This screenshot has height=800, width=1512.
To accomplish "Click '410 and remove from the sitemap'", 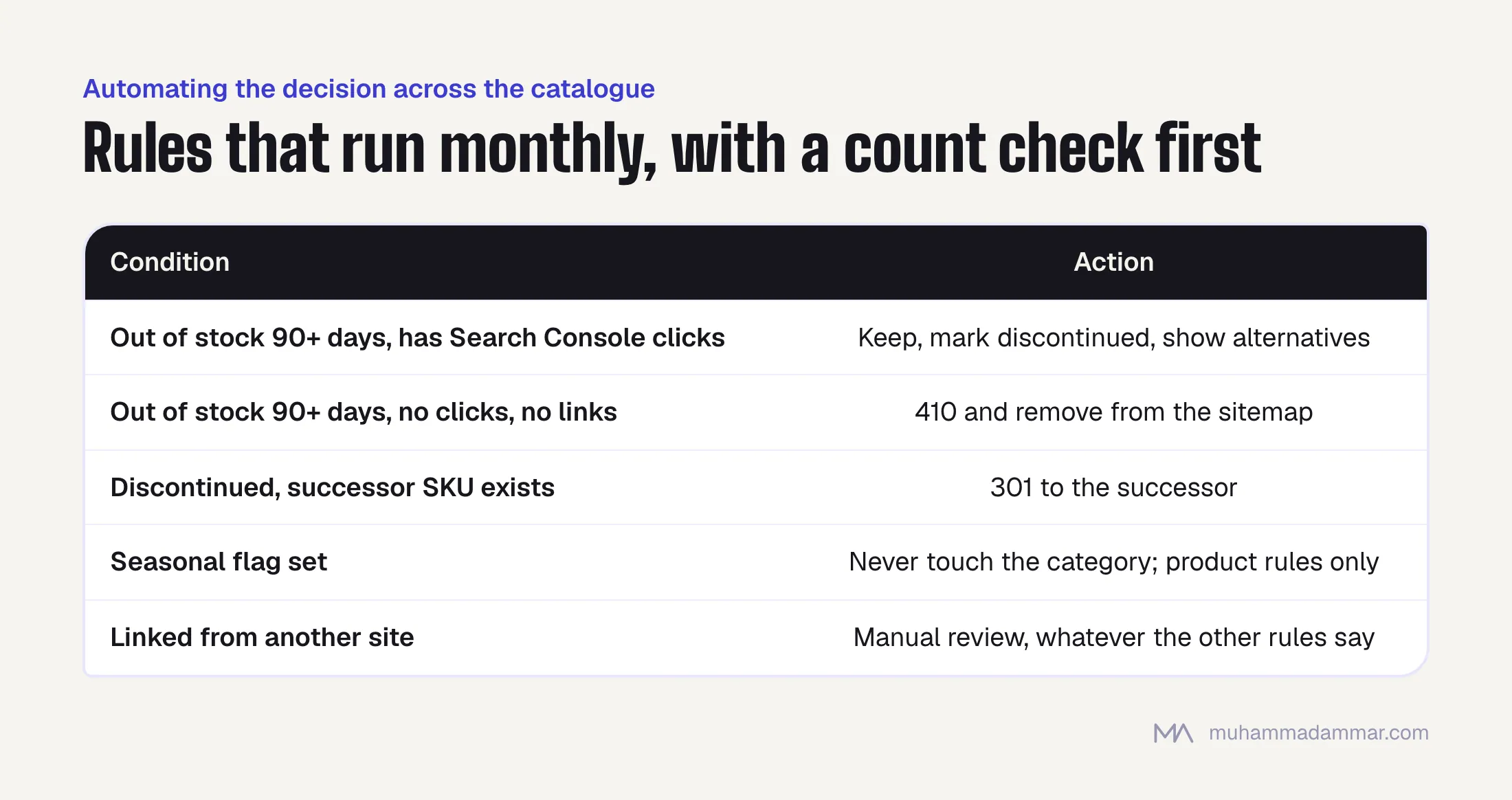I will (x=1113, y=412).
